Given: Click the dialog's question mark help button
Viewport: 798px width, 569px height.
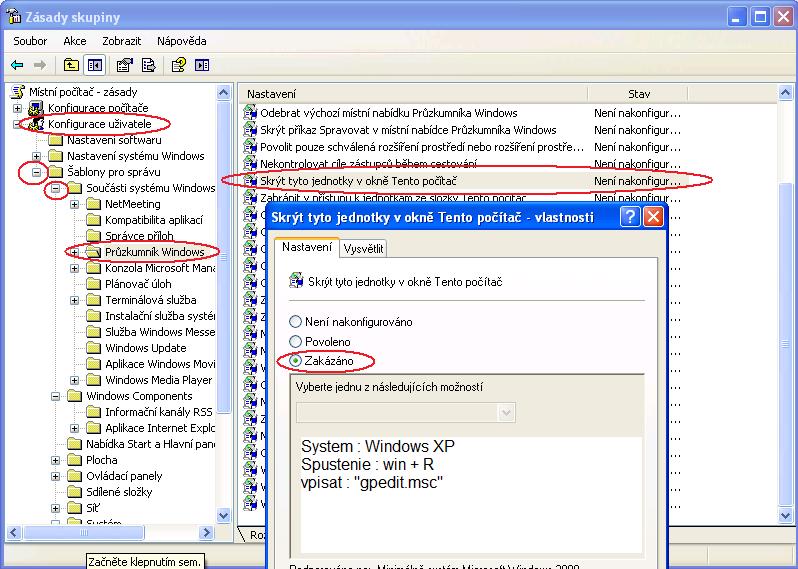Looking at the screenshot, I should pyautogui.click(x=630, y=217).
